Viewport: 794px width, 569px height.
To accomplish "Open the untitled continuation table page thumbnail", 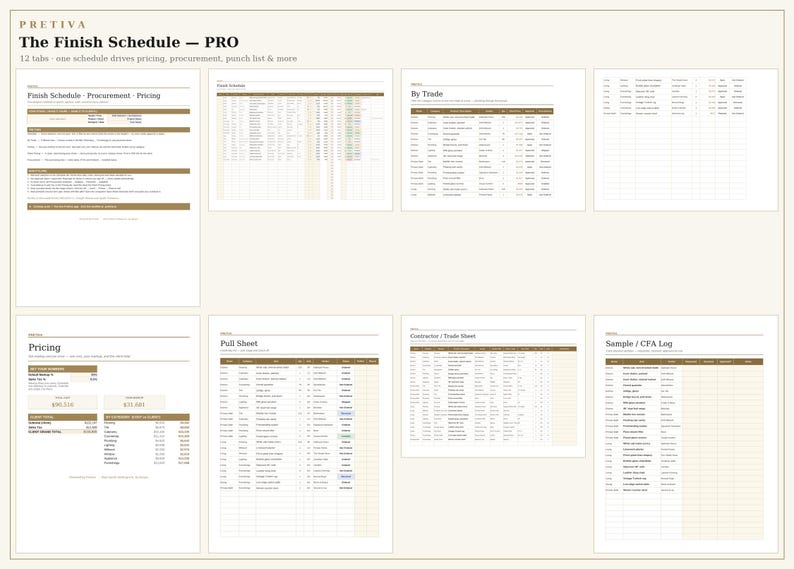I will 686,140.
